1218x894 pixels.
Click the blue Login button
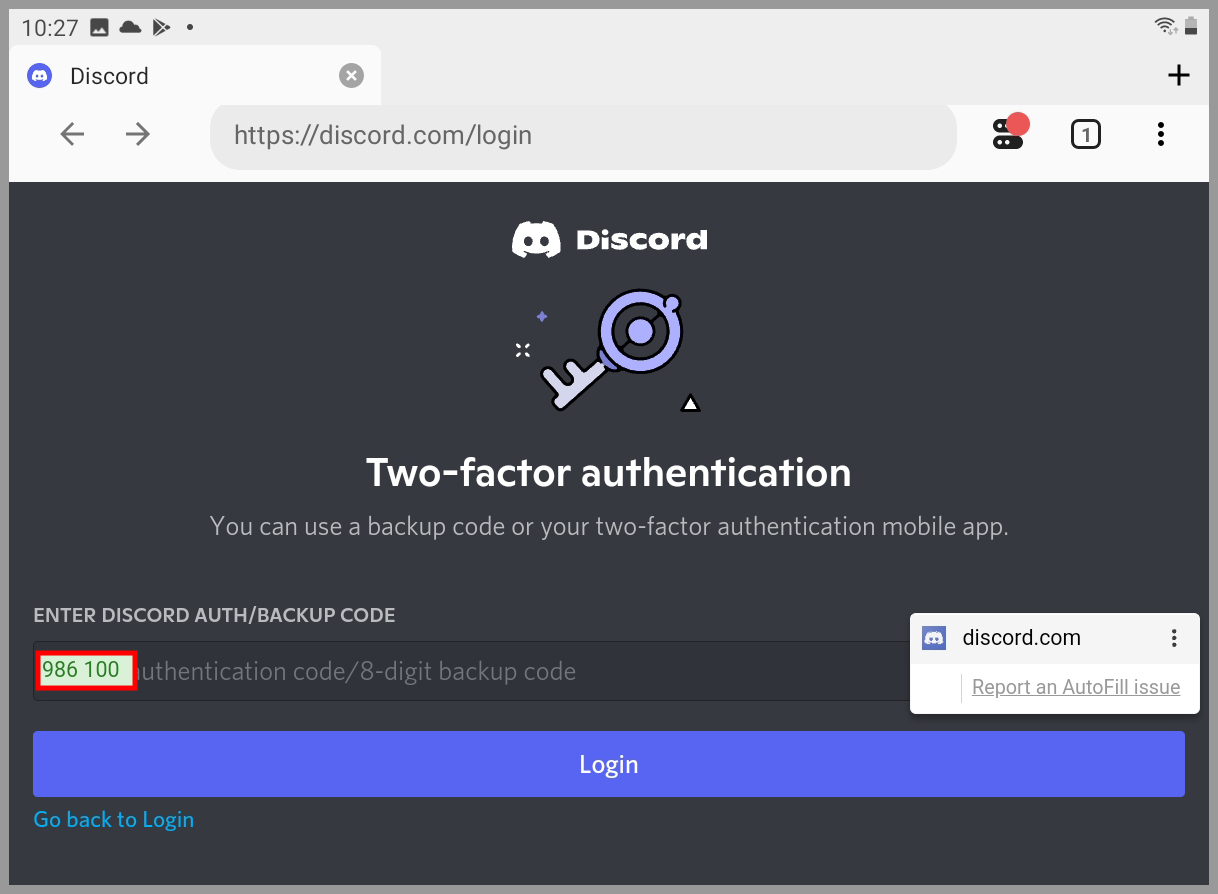tap(609, 764)
